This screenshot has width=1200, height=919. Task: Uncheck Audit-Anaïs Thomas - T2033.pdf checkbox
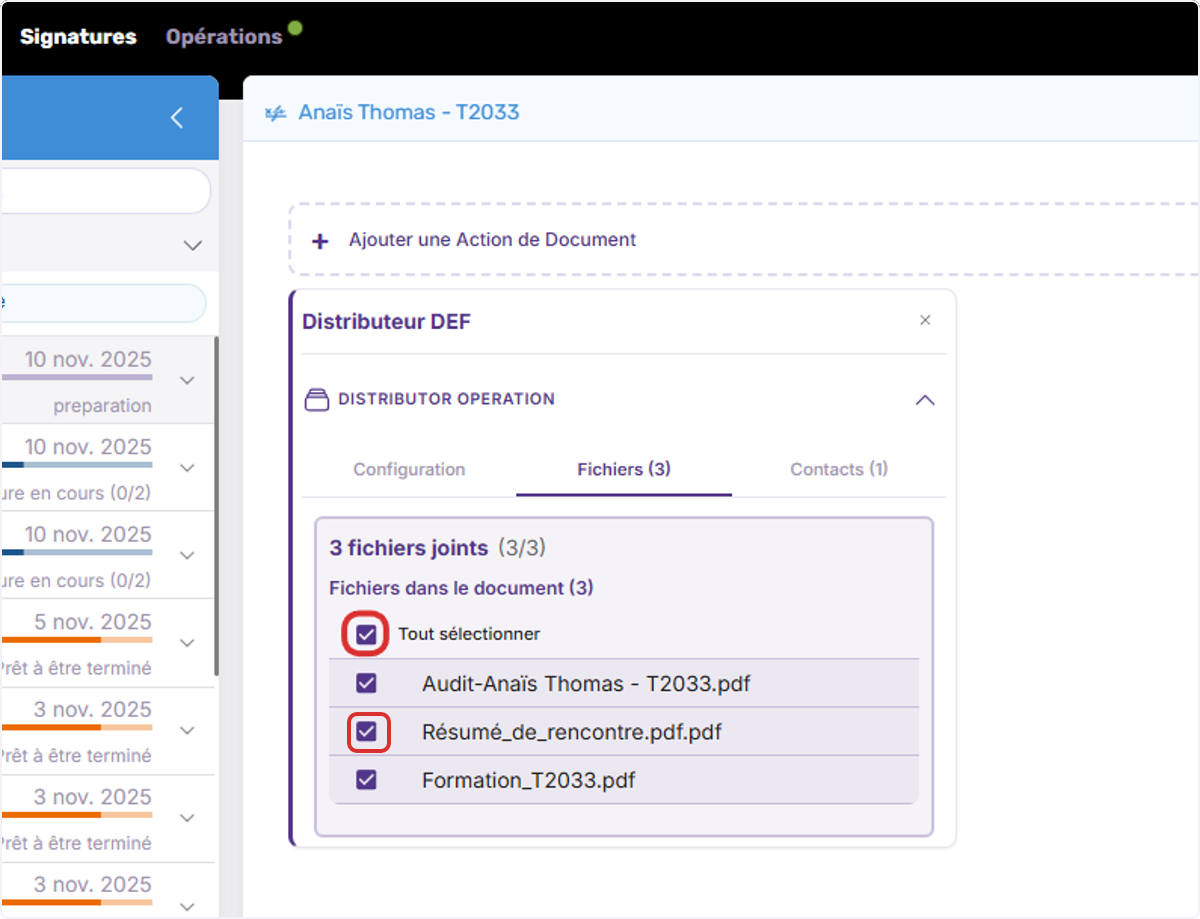pyautogui.click(x=366, y=684)
